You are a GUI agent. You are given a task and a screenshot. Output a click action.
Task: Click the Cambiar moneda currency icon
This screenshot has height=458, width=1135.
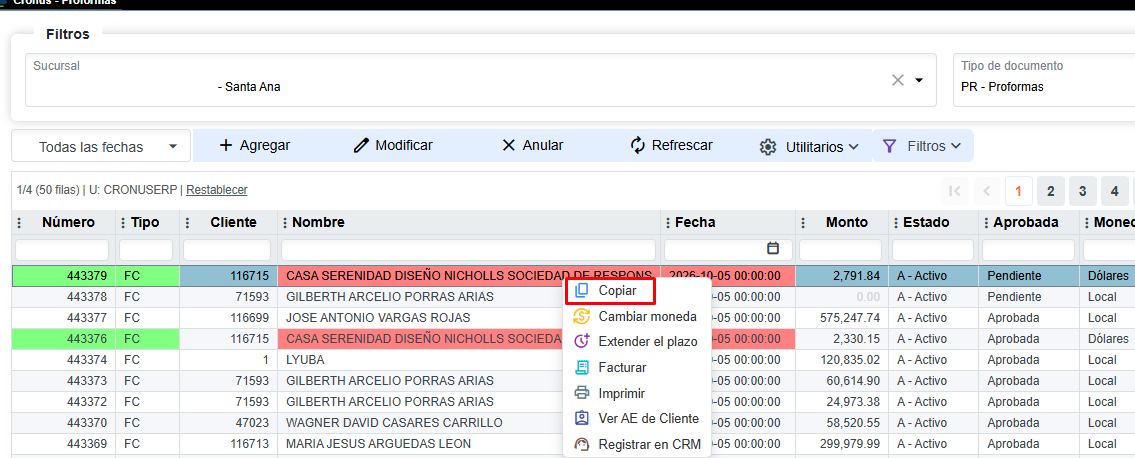(x=582, y=316)
